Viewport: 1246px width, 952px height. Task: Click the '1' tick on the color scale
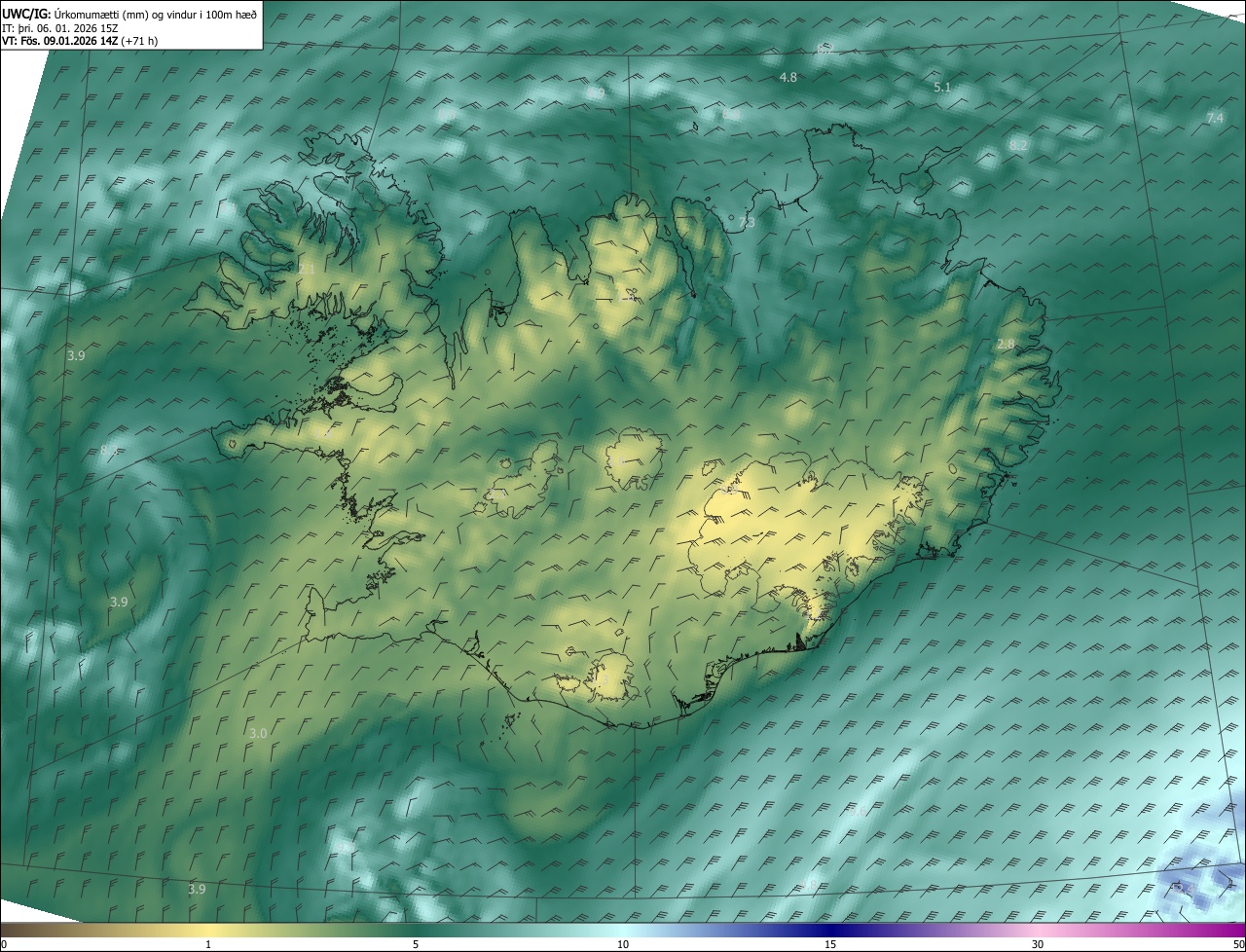208,944
